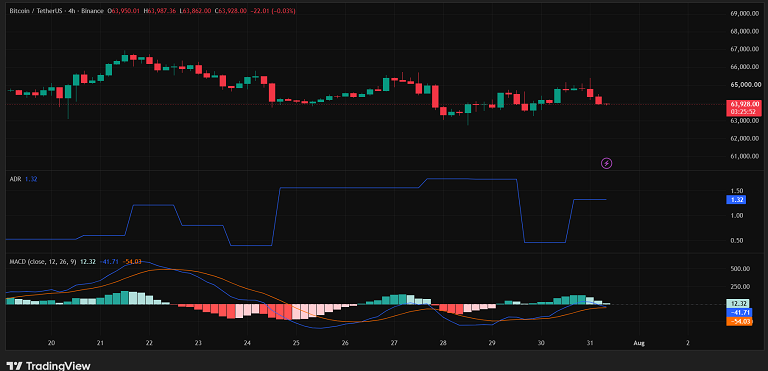Open the TradingView logo link
Screen dimensions: 768x371
[x=48, y=366]
